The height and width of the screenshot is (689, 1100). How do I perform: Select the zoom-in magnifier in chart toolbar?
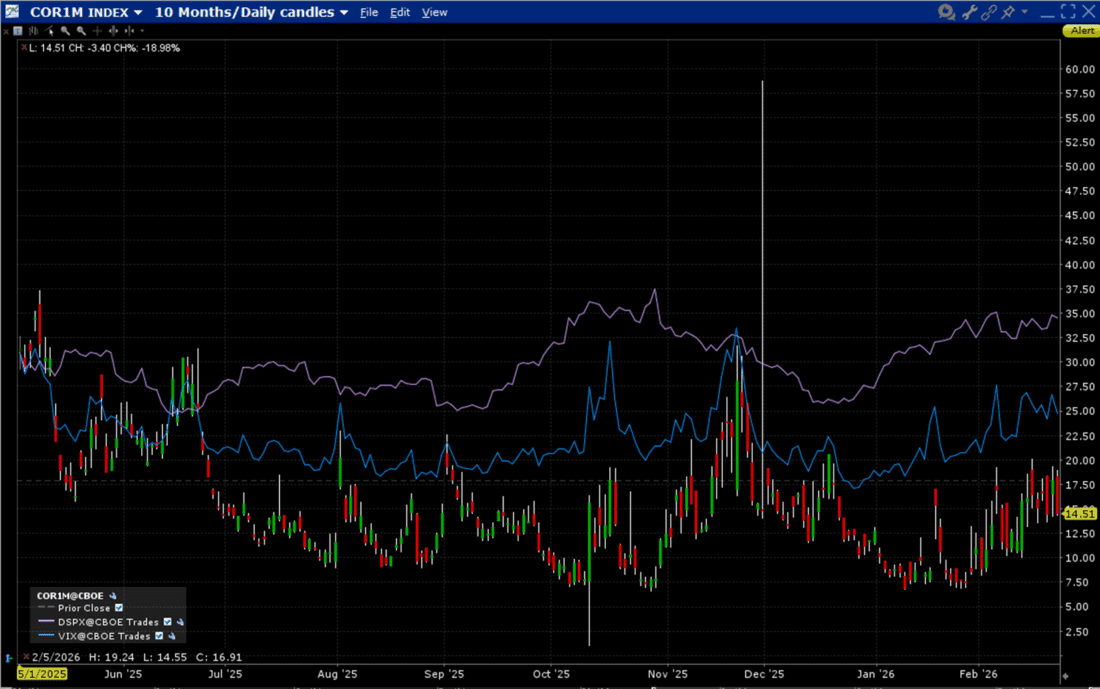pyautogui.click(x=65, y=31)
